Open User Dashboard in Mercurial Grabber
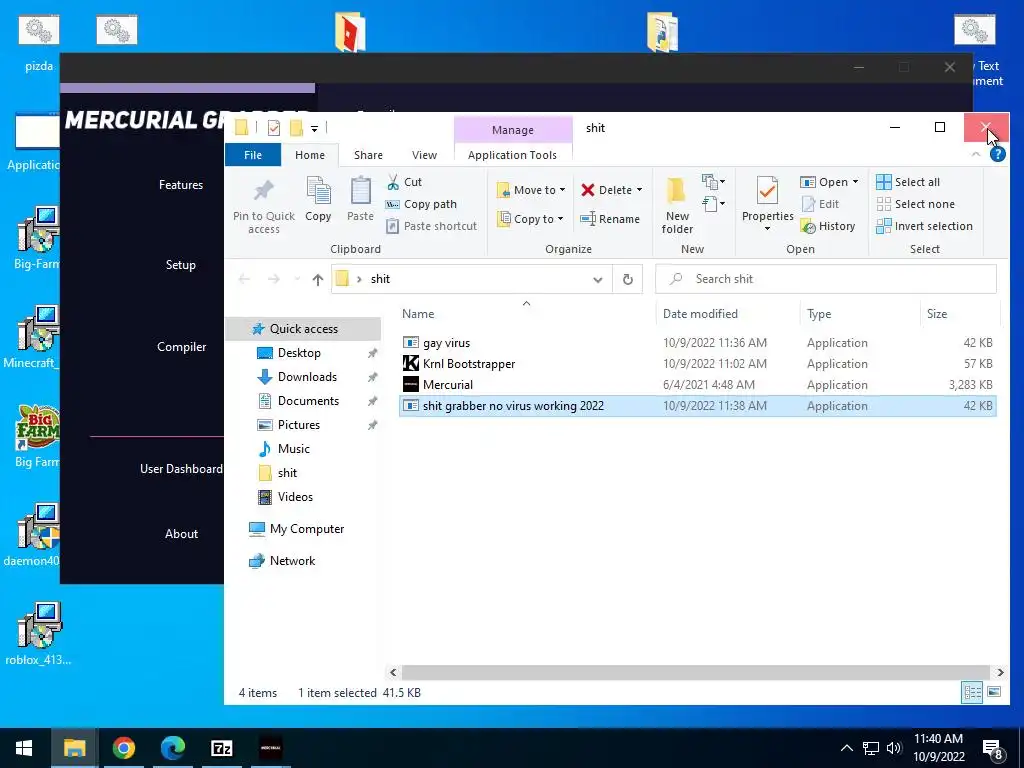The image size is (1024, 768). 181,469
